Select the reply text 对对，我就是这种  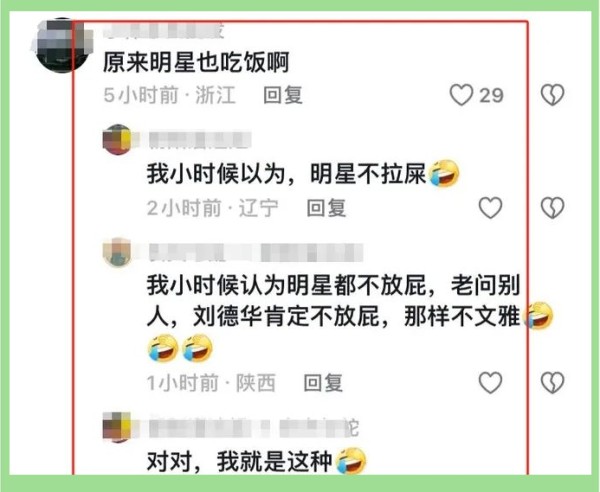click(x=240, y=461)
